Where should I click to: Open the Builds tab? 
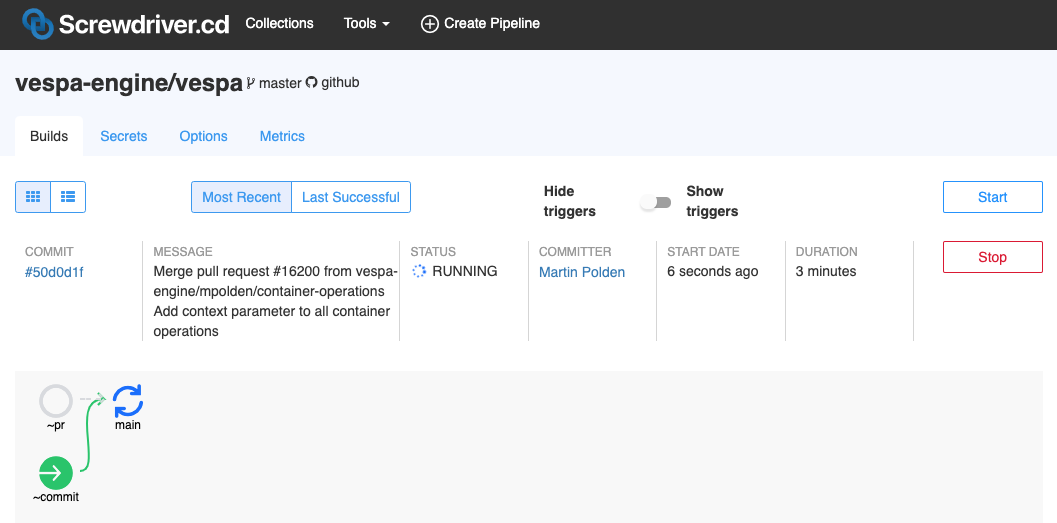(49, 136)
